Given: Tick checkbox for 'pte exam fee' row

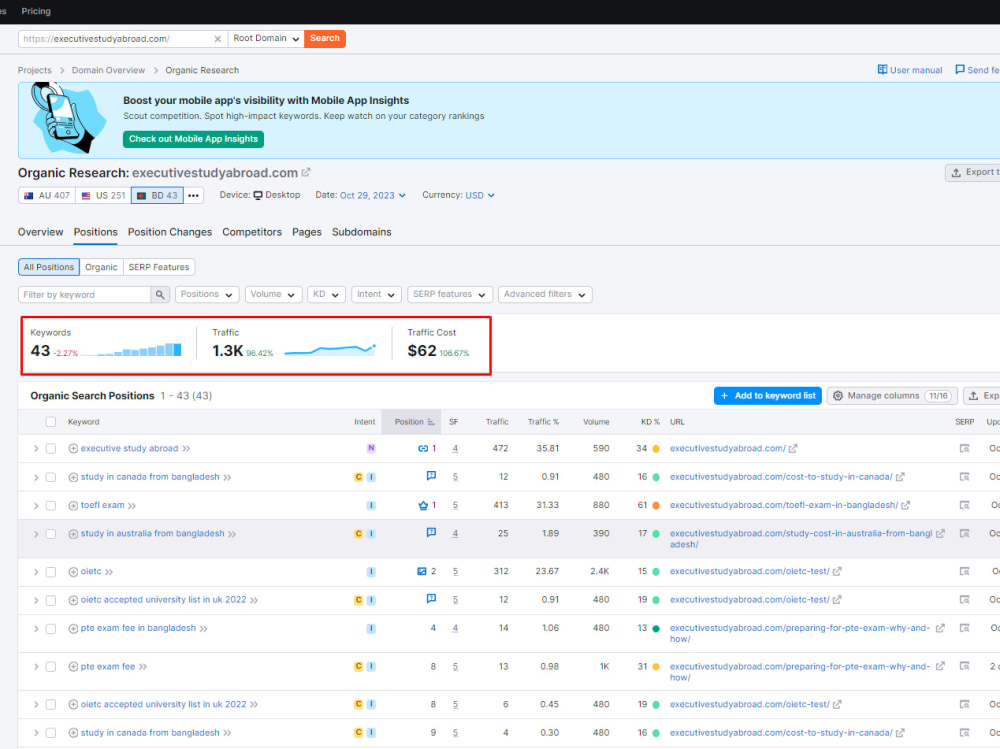Looking at the screenshot, I should (x=51, y=667).
